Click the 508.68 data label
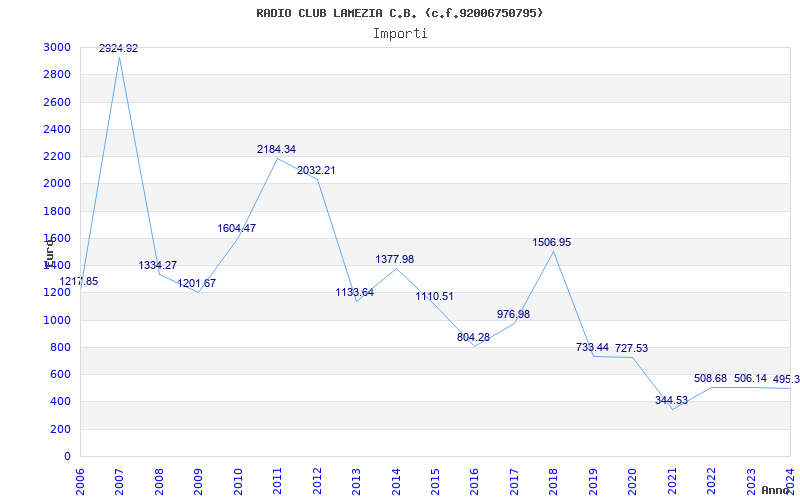The width and height of the screenshot is (800, 500). pyautogui.click(x=711, y=379)
